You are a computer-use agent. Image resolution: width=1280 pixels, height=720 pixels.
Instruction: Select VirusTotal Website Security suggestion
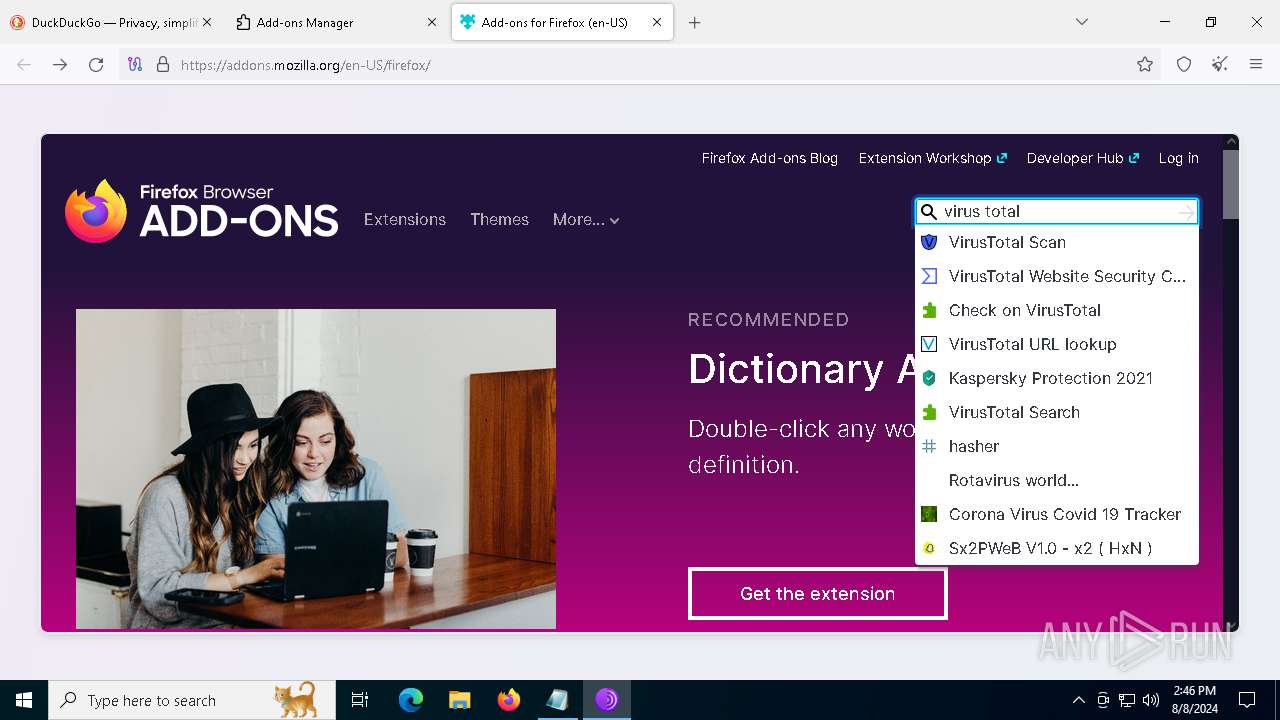[x=1057, y=276]
